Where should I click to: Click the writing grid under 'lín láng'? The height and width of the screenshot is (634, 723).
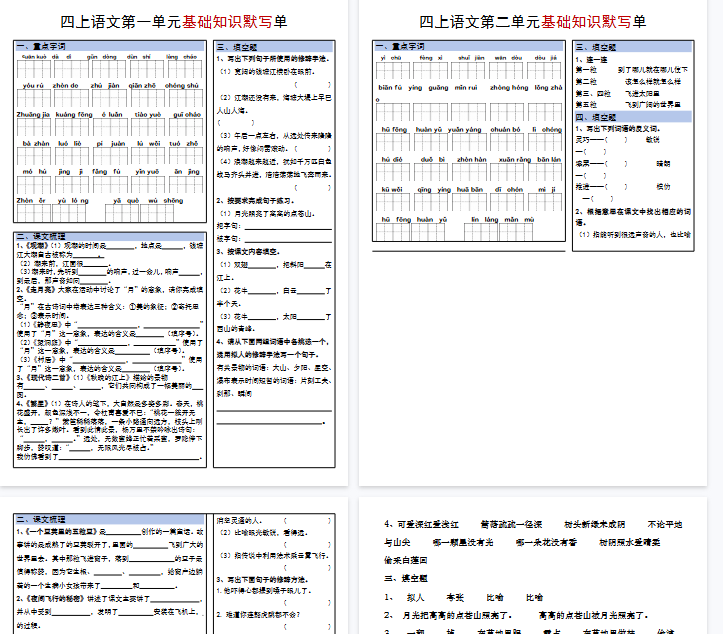(x=481, y=232)
